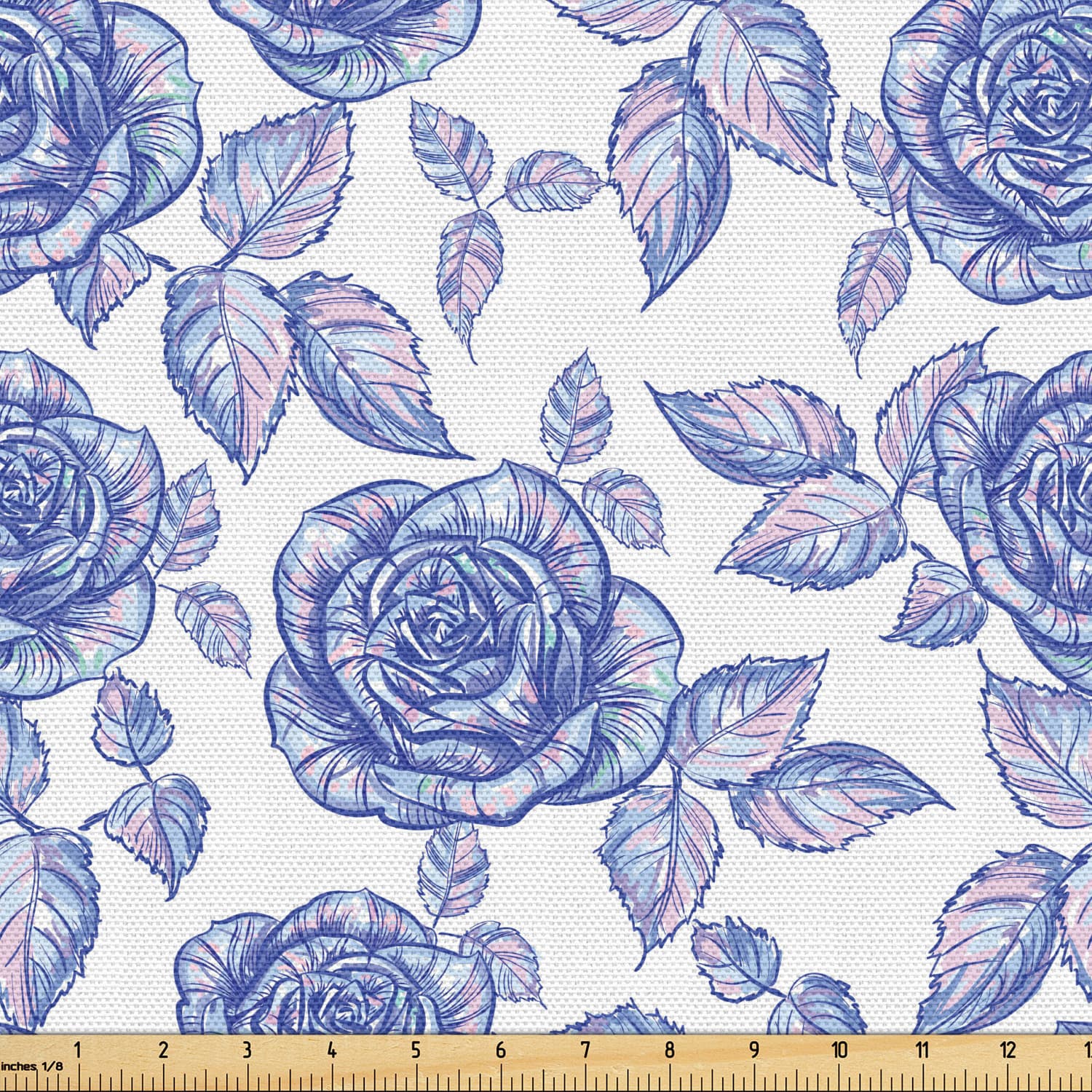The image size is (1092, 1092).
Task: Click the number 7 on the ruler
Action: [585, 1050]
